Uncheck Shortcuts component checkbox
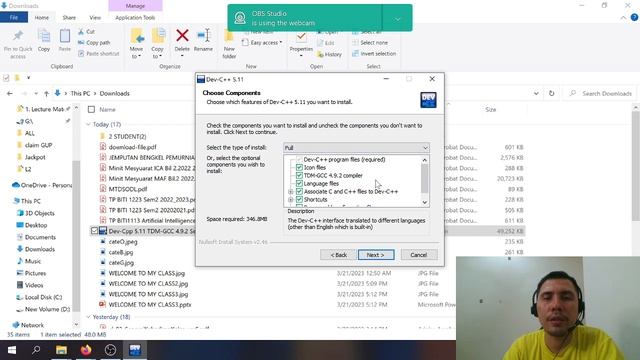The image size is (640, 360). click(x=299, y=199)
